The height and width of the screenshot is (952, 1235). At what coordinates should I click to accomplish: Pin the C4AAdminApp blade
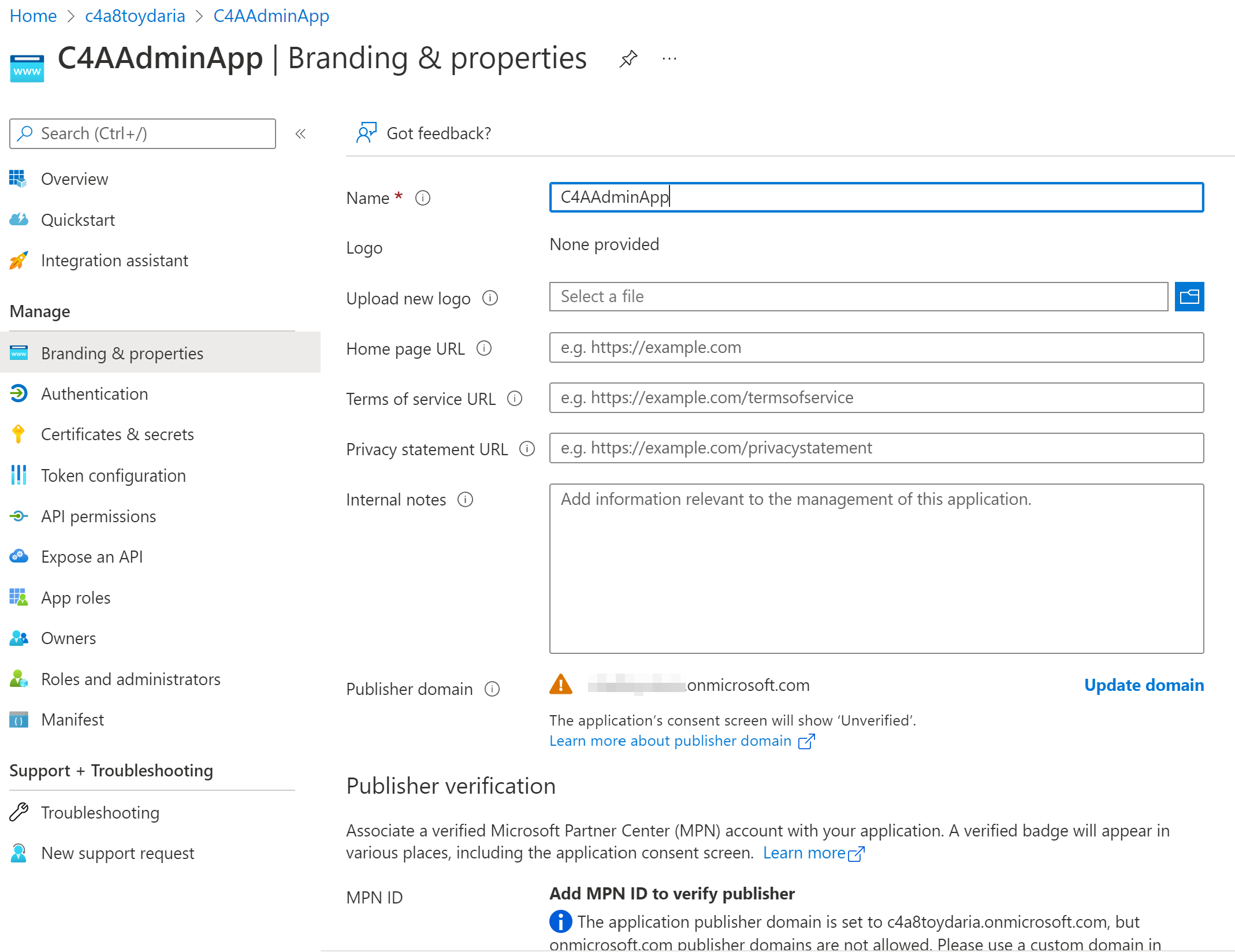[628, 58]
